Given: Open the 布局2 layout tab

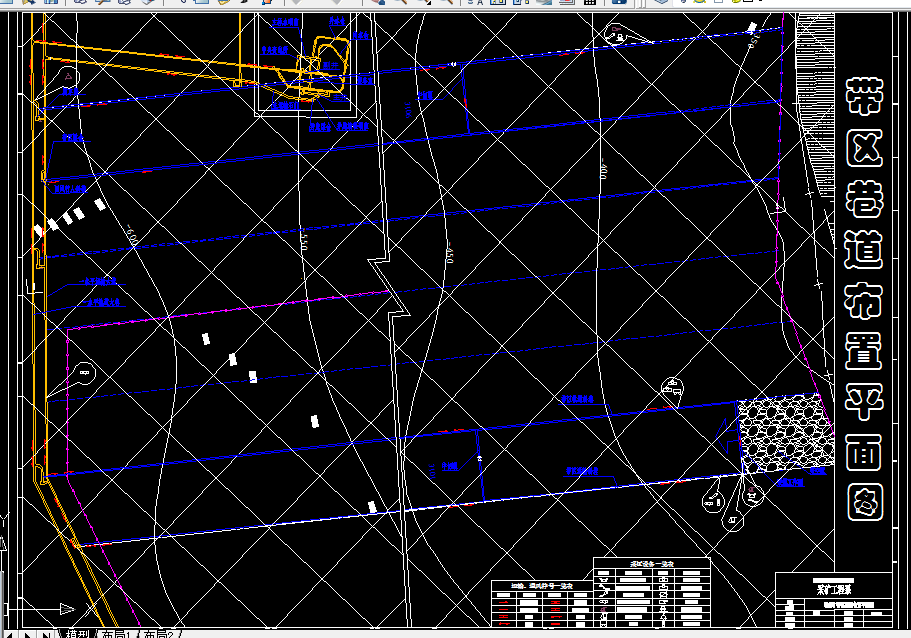Looking at the screenshot, I should click(158, 634).
